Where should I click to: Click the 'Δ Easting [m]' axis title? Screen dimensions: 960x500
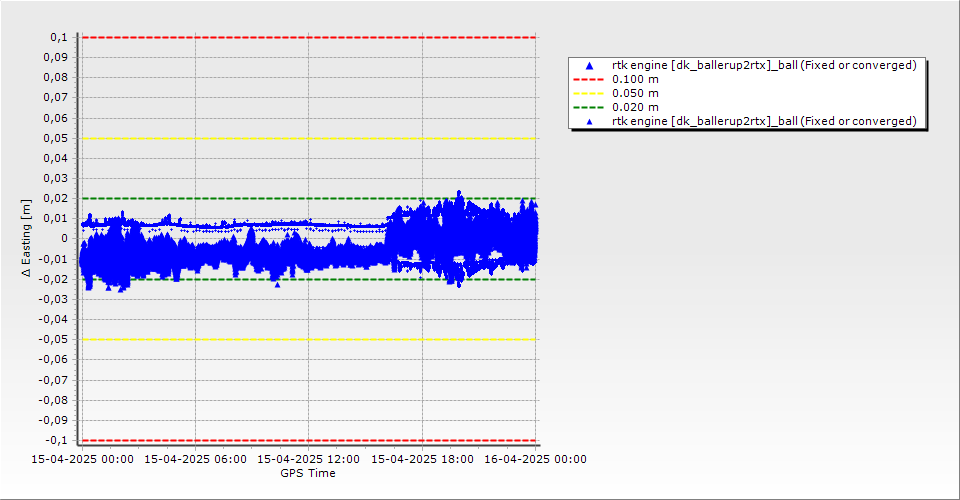(x=26, y=238)
